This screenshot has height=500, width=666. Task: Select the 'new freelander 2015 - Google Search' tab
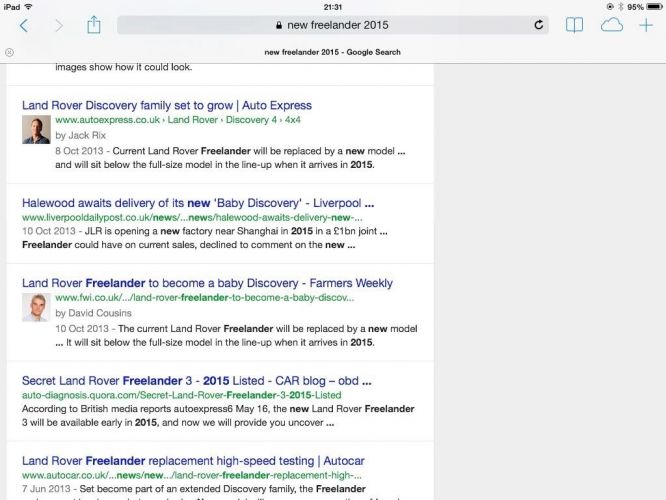point(333,52)
